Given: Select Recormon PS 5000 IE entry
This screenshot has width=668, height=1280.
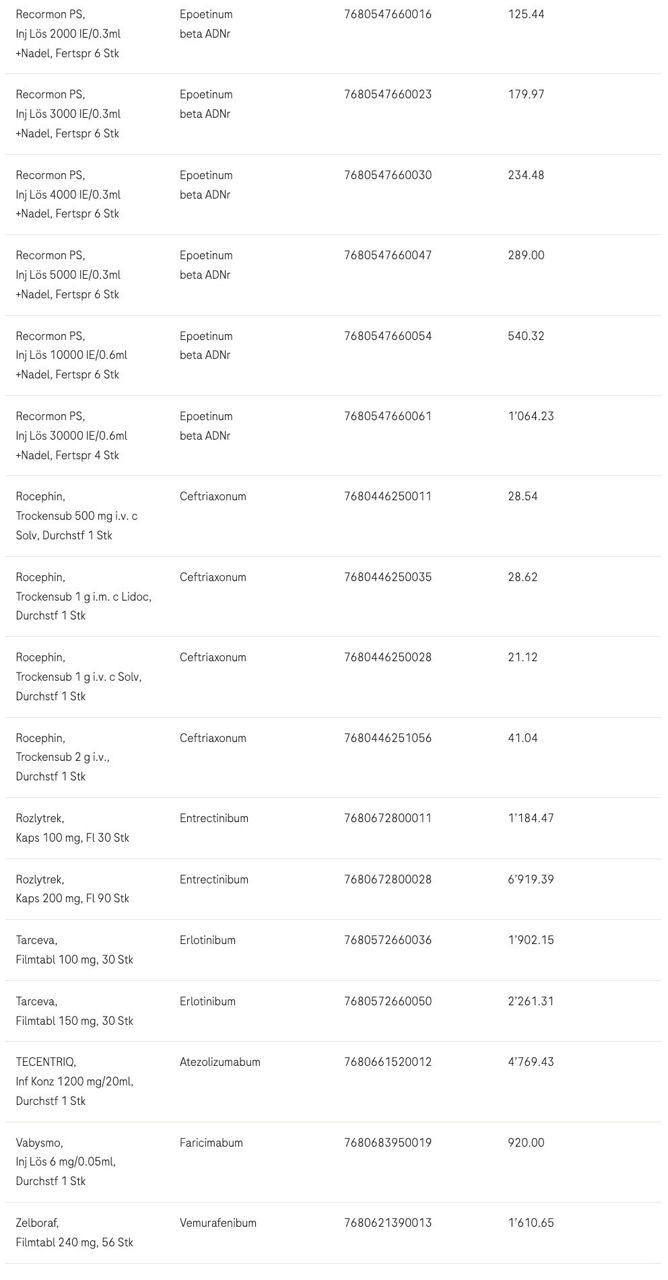Looking at the screenshot, I should (68, 275).
